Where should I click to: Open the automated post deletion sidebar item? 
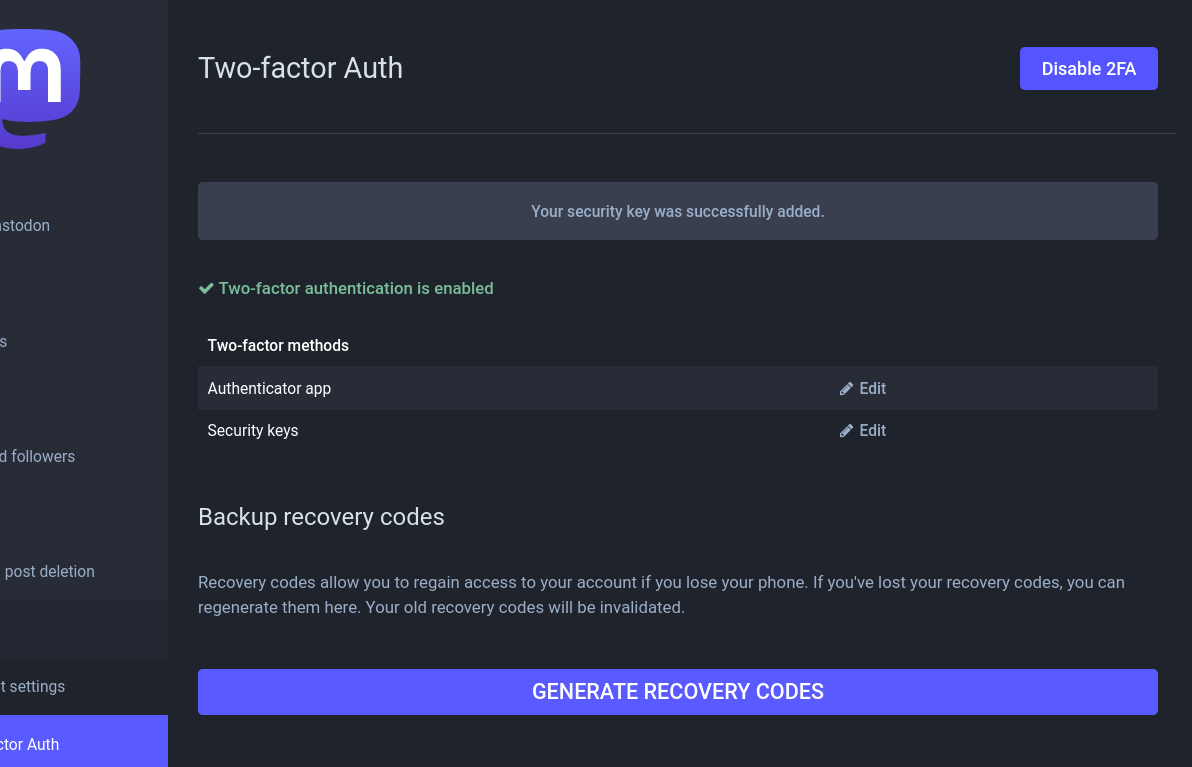pos(47,572)
